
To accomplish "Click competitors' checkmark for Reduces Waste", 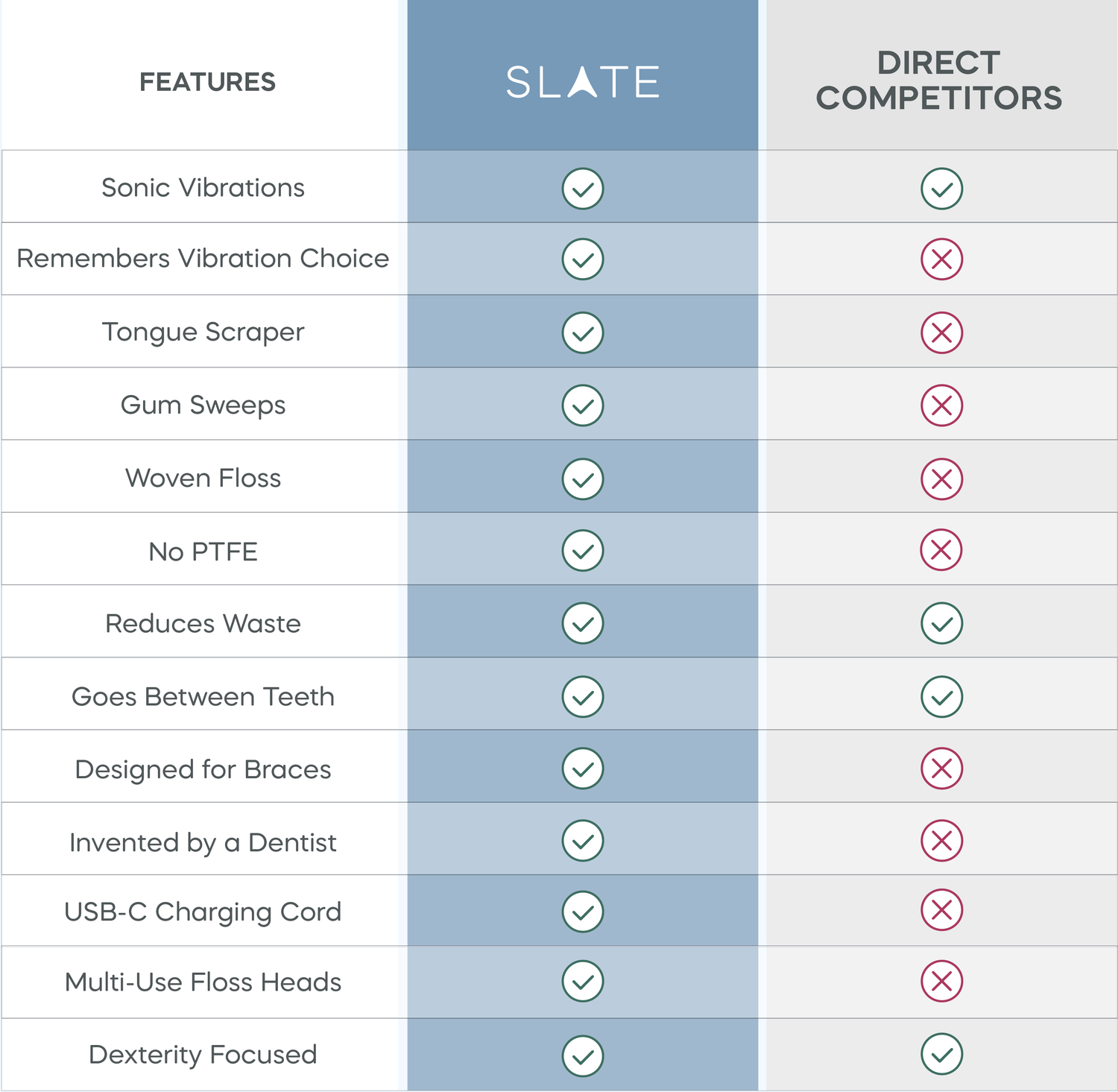I will click(941, 623).
